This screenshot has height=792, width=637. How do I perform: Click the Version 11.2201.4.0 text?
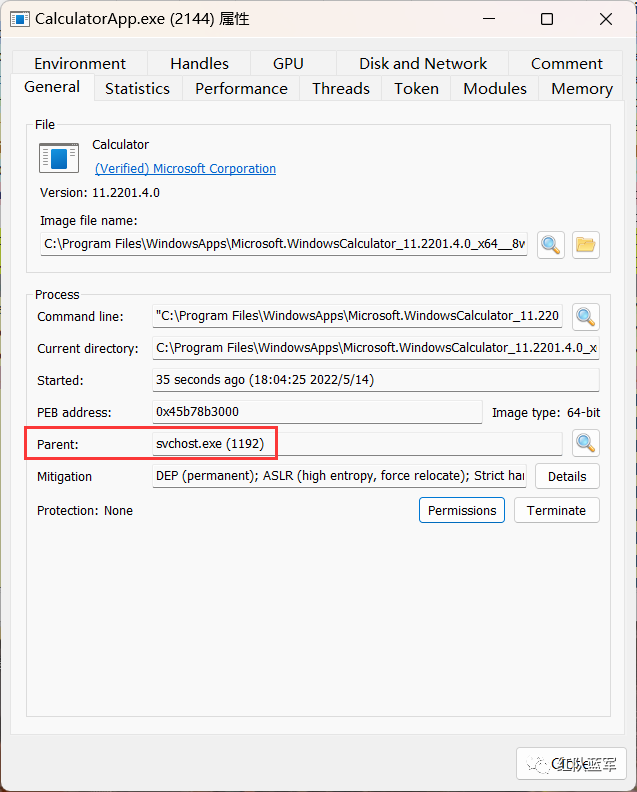[100, 193]
